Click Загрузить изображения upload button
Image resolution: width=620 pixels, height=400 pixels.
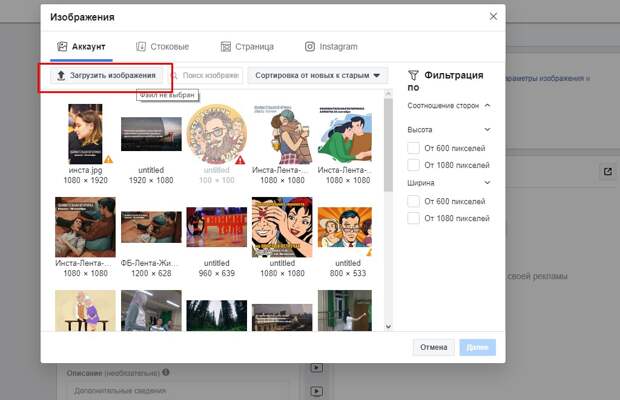(x=106, y=75)
